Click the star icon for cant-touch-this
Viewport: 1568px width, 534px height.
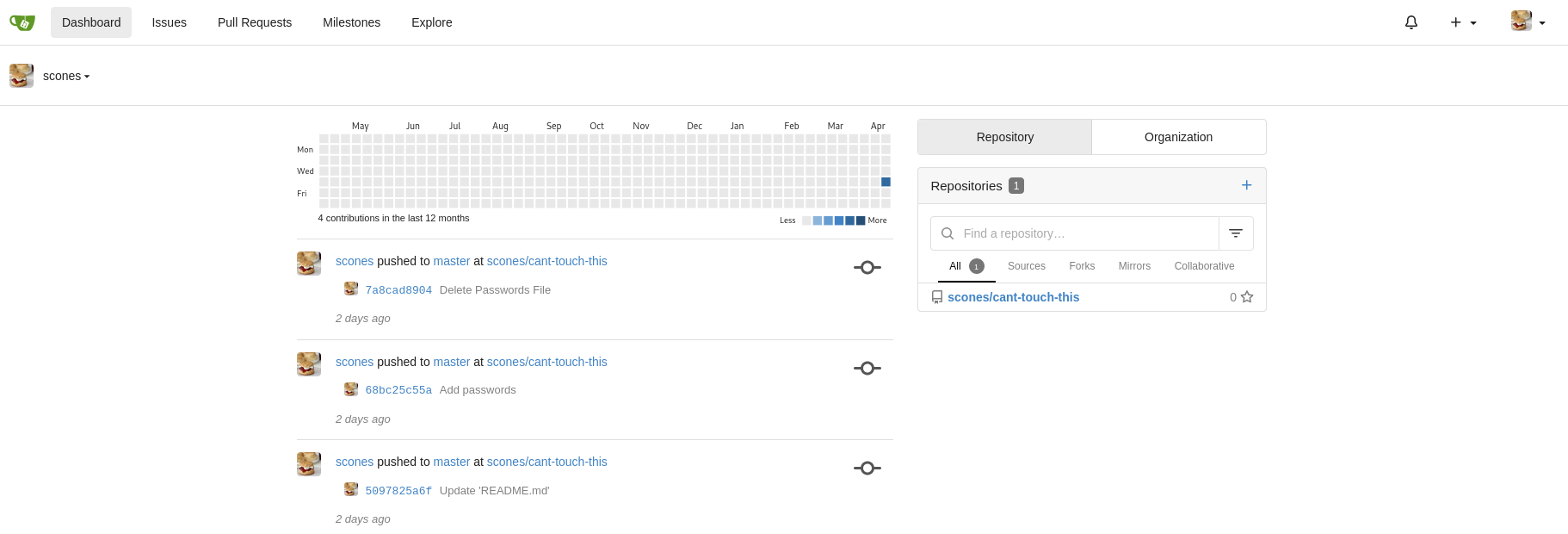pyautogui.click(x=1247, y=297)
